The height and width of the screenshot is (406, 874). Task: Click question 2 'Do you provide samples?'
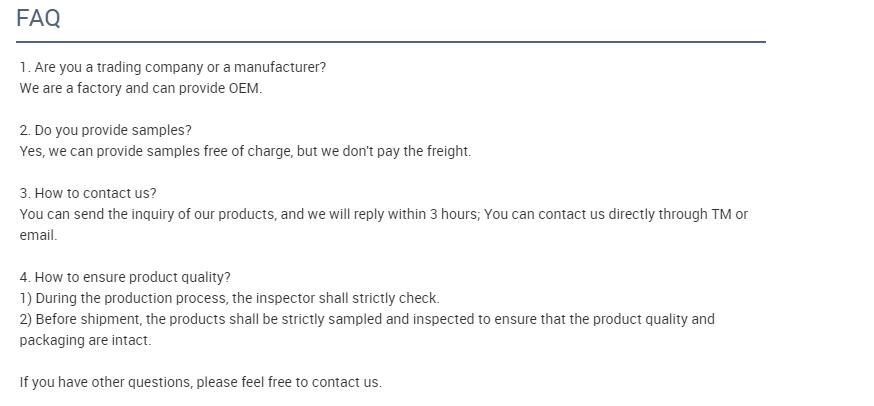click(x=105, y=130)
